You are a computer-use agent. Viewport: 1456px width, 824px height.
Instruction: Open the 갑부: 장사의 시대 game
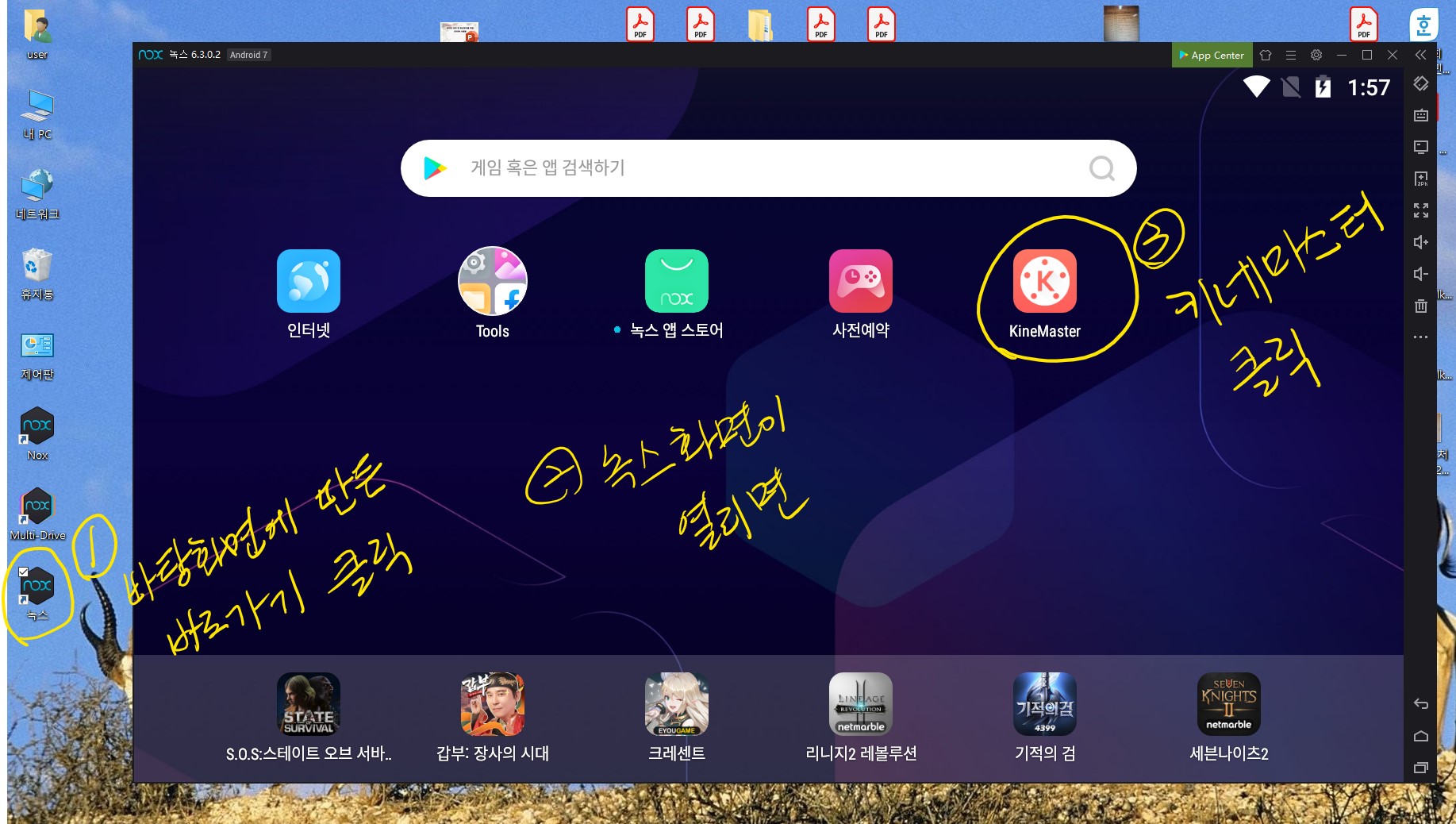point(493,704)
